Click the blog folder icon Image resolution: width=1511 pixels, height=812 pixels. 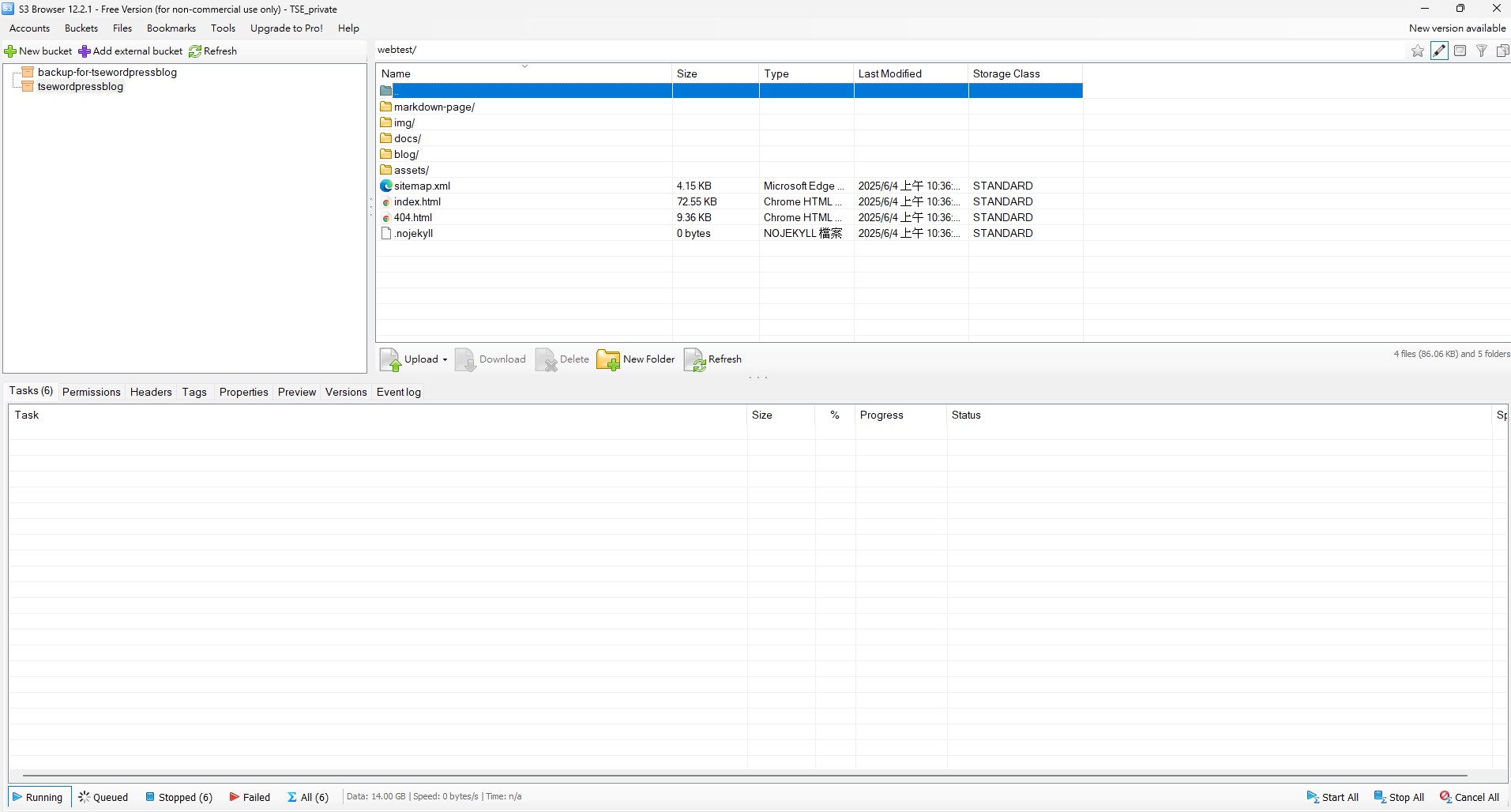coord(386,154)
